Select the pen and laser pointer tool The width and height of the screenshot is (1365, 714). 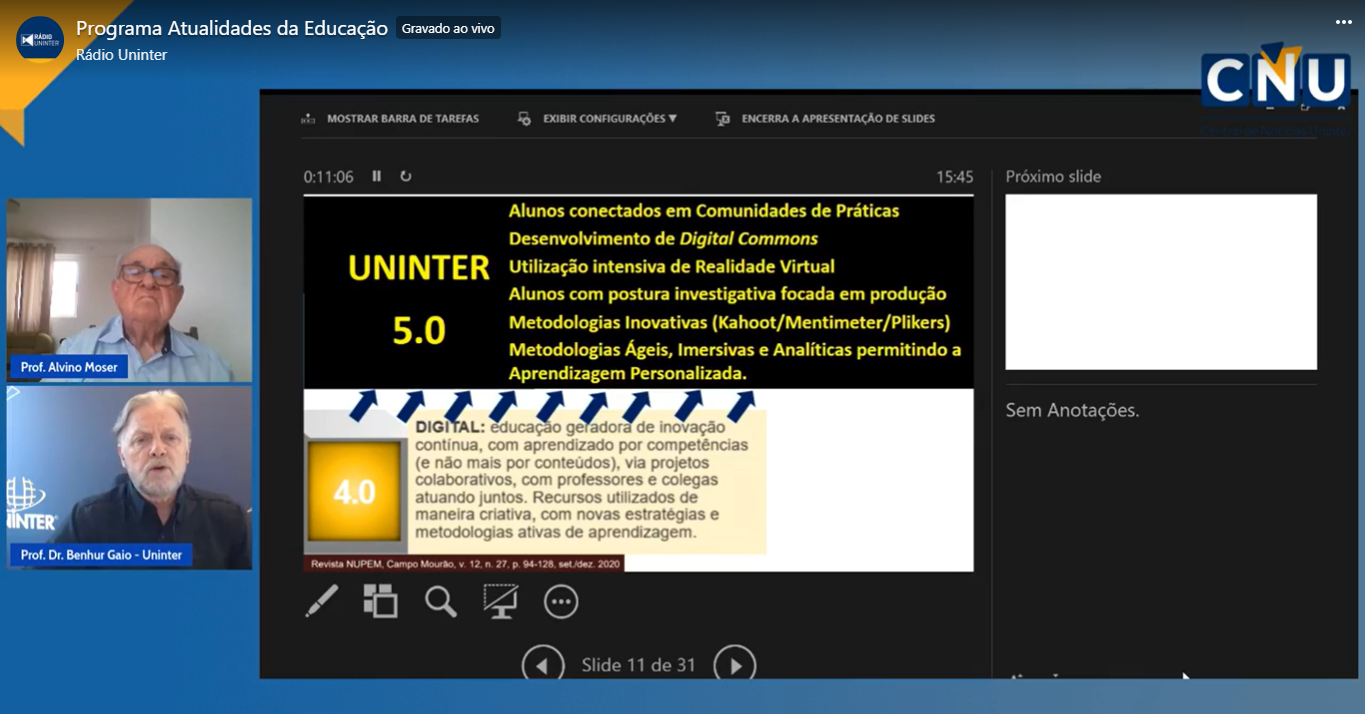click(x=321, y=601)
